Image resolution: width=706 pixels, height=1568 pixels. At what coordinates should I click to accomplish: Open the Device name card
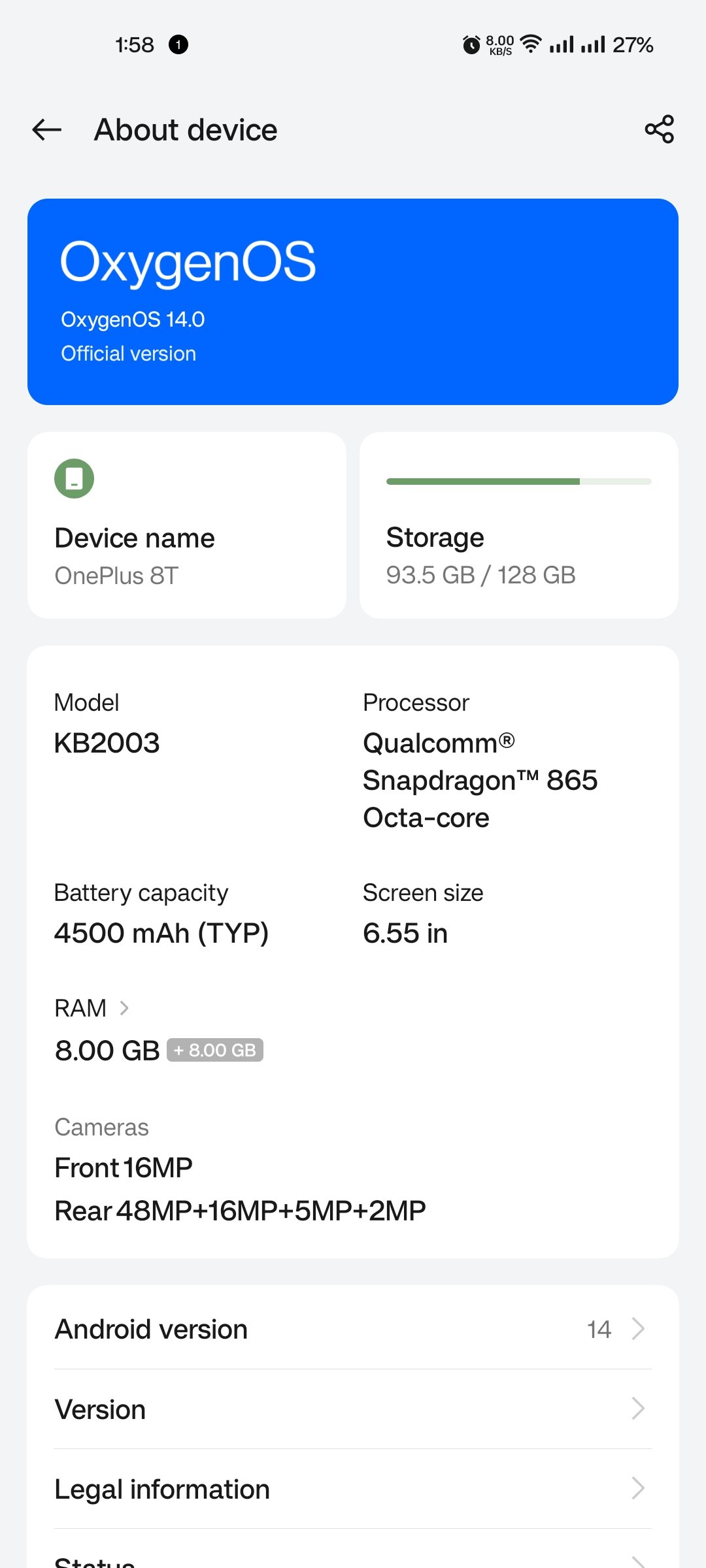(187, 525)
